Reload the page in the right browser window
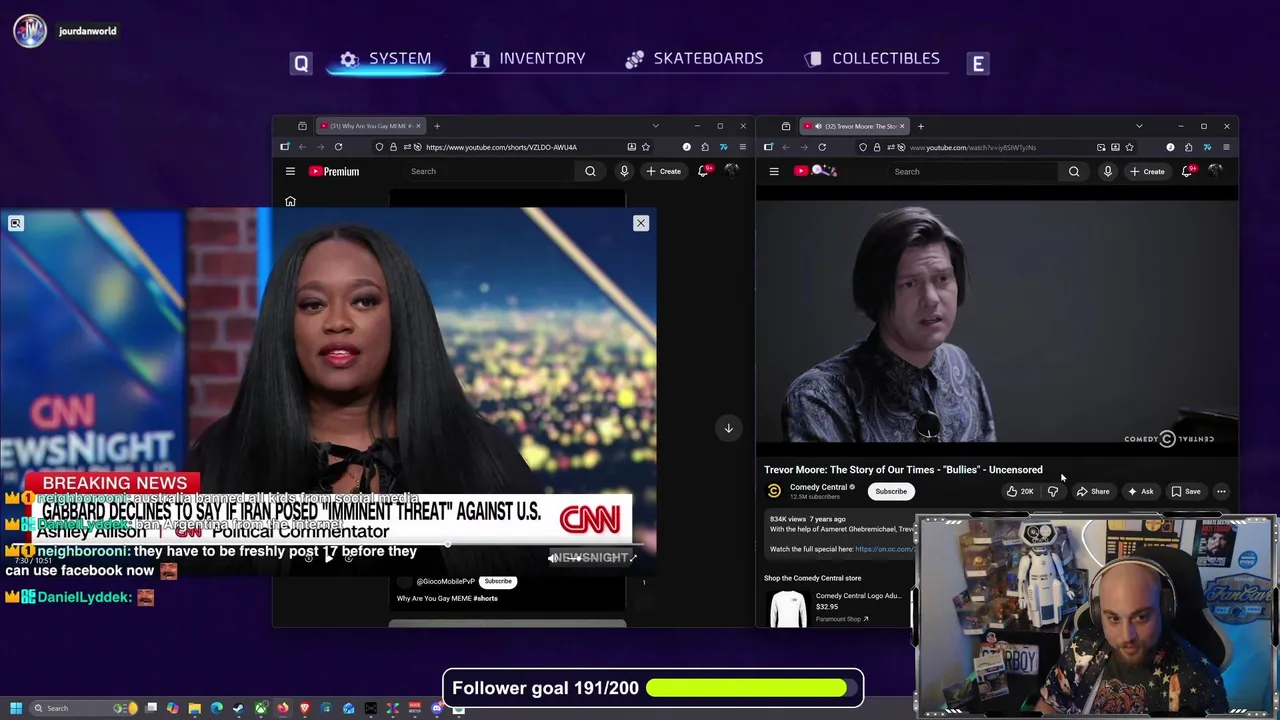 pyautogui.click(x=822, y=147)
